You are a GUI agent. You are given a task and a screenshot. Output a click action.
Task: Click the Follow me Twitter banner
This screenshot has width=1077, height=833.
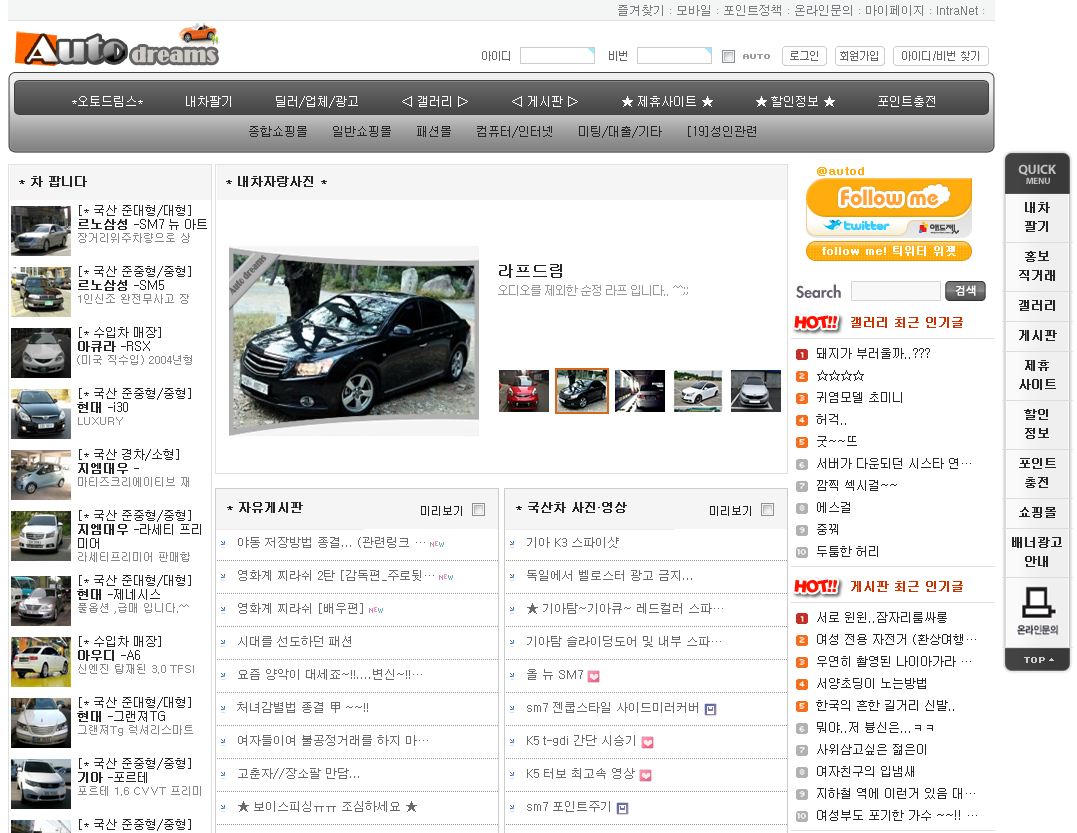[x=888, y=207]
